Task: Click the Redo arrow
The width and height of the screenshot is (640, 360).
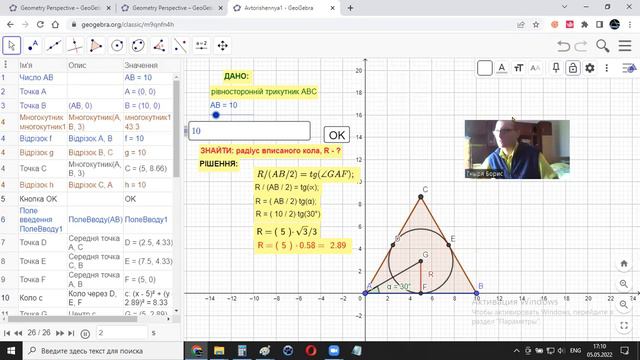Action: pyautogui.click(x=581, y=46)
